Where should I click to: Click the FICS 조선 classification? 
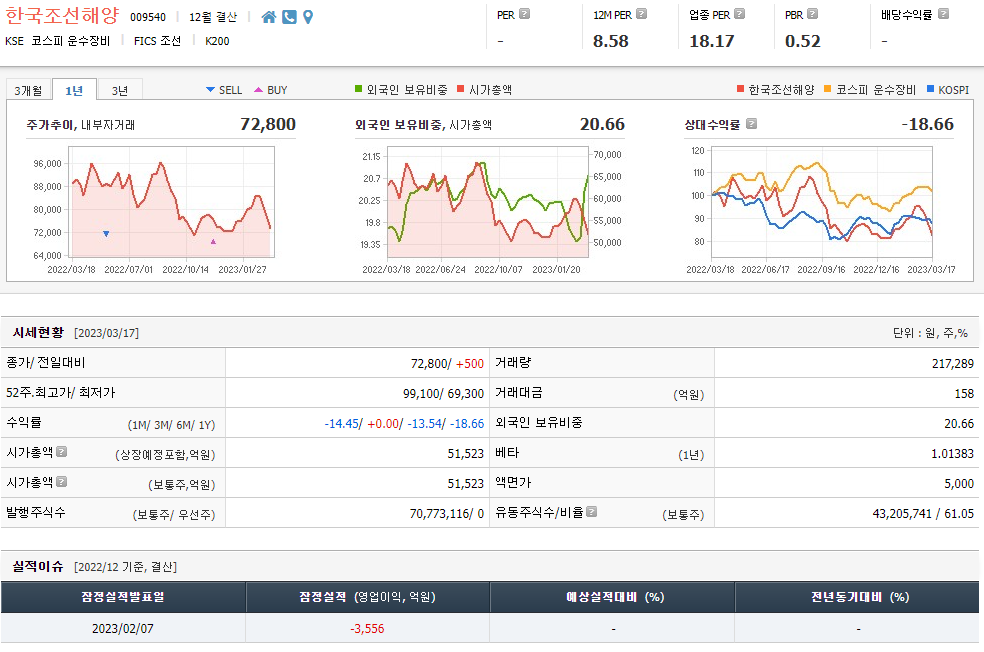(x=158, y=41)
